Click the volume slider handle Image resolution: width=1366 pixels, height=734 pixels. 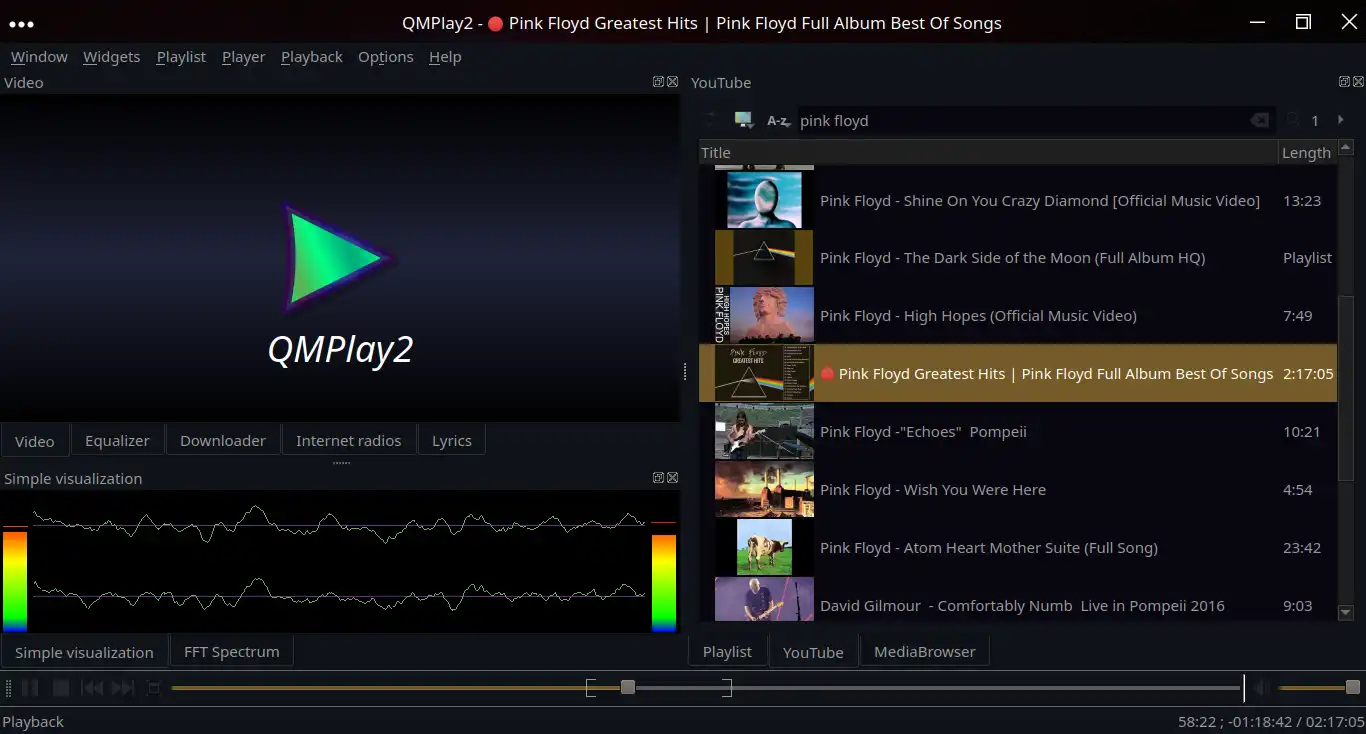point(1353,687)
